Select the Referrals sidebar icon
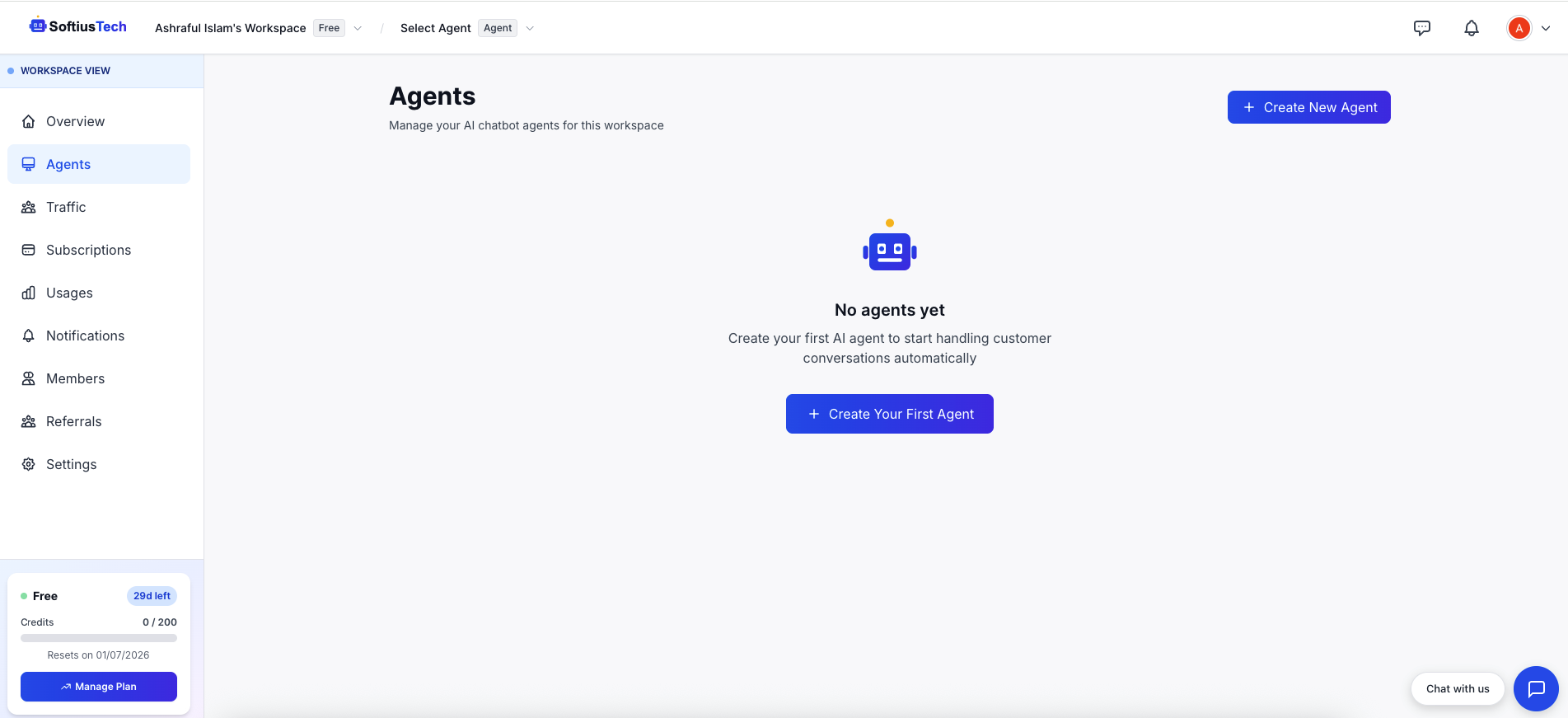This screenshot has width=1568, height=718. (29, 421)
